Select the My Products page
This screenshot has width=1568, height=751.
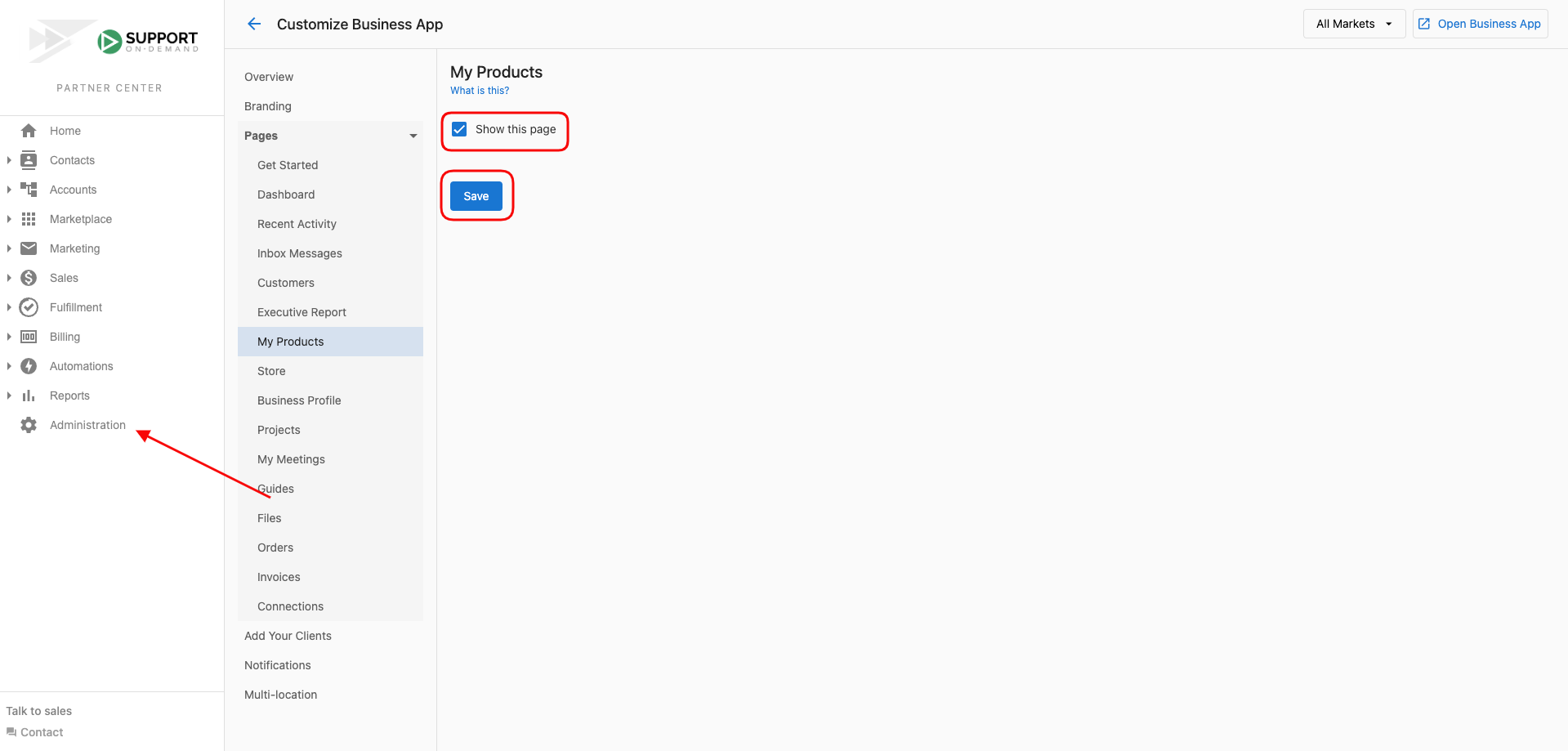coord(330,342)
